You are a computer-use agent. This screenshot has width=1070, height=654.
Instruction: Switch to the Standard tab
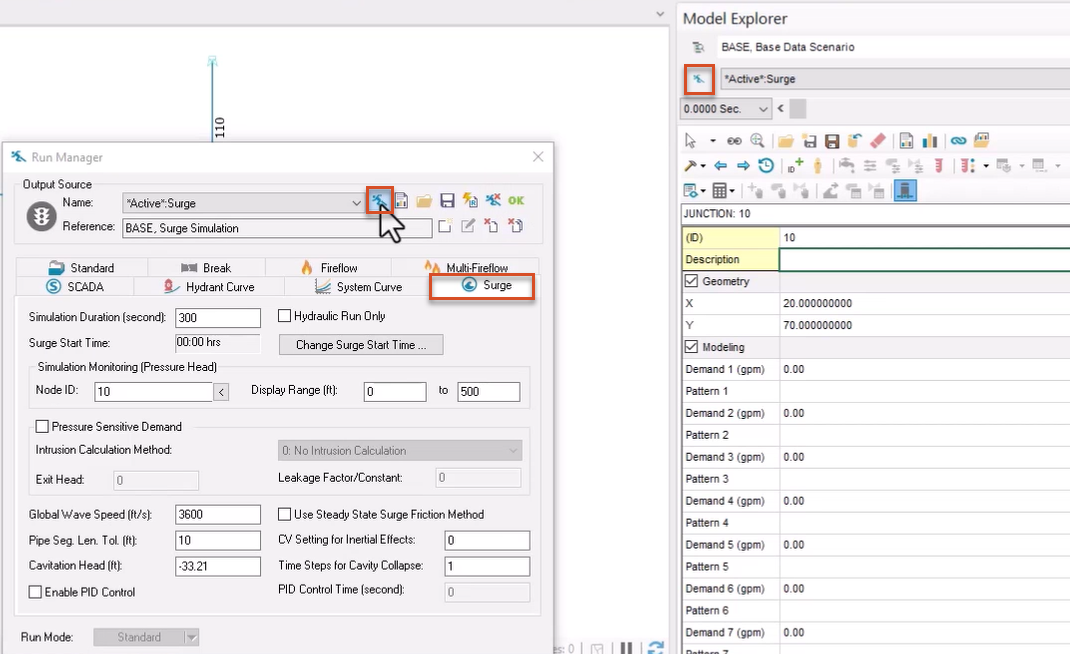[81, 268]
